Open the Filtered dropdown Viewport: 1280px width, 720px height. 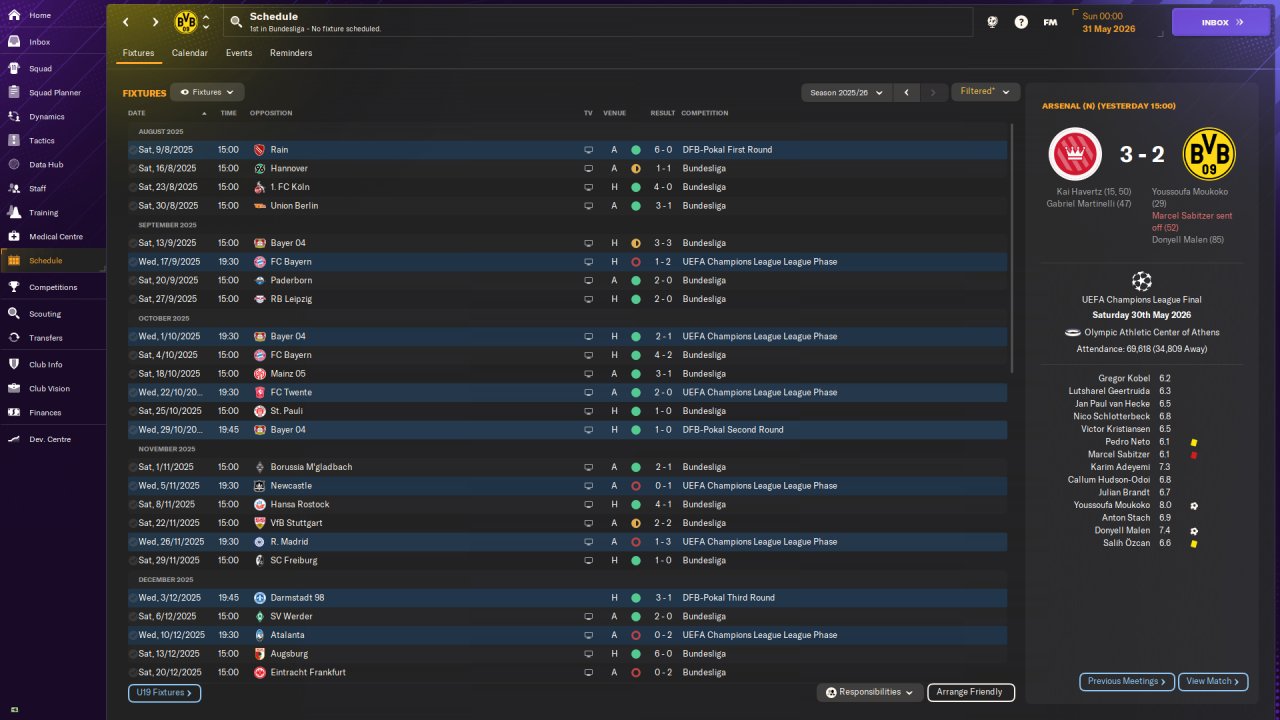(985, 92)
